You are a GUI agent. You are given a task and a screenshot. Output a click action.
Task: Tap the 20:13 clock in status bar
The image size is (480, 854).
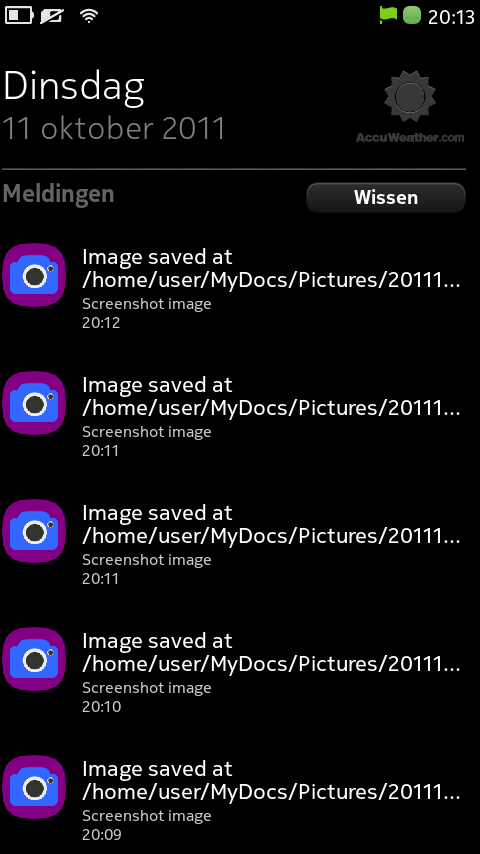point(451,17)
